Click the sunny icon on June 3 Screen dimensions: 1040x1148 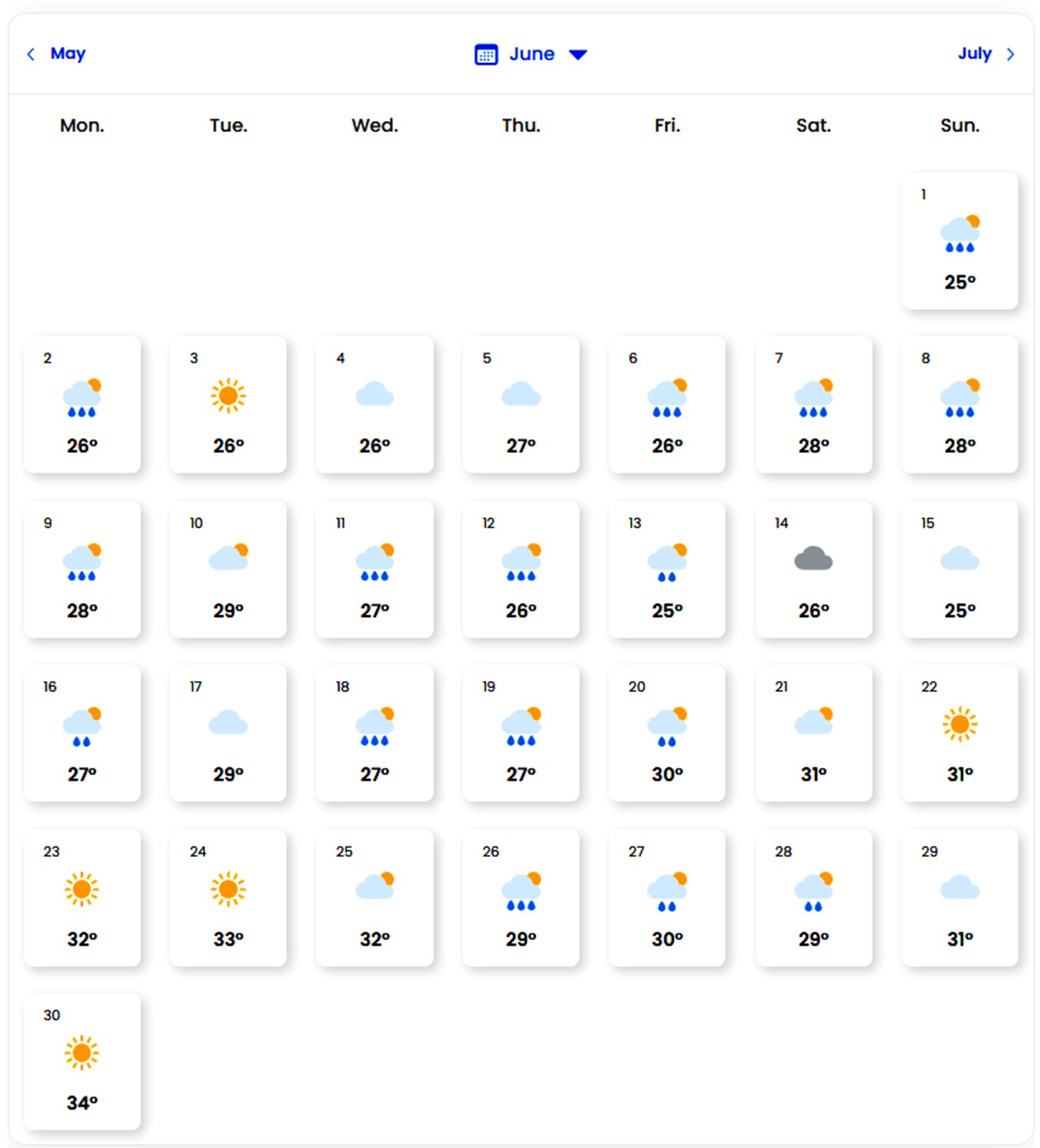[x=228, y=396]
